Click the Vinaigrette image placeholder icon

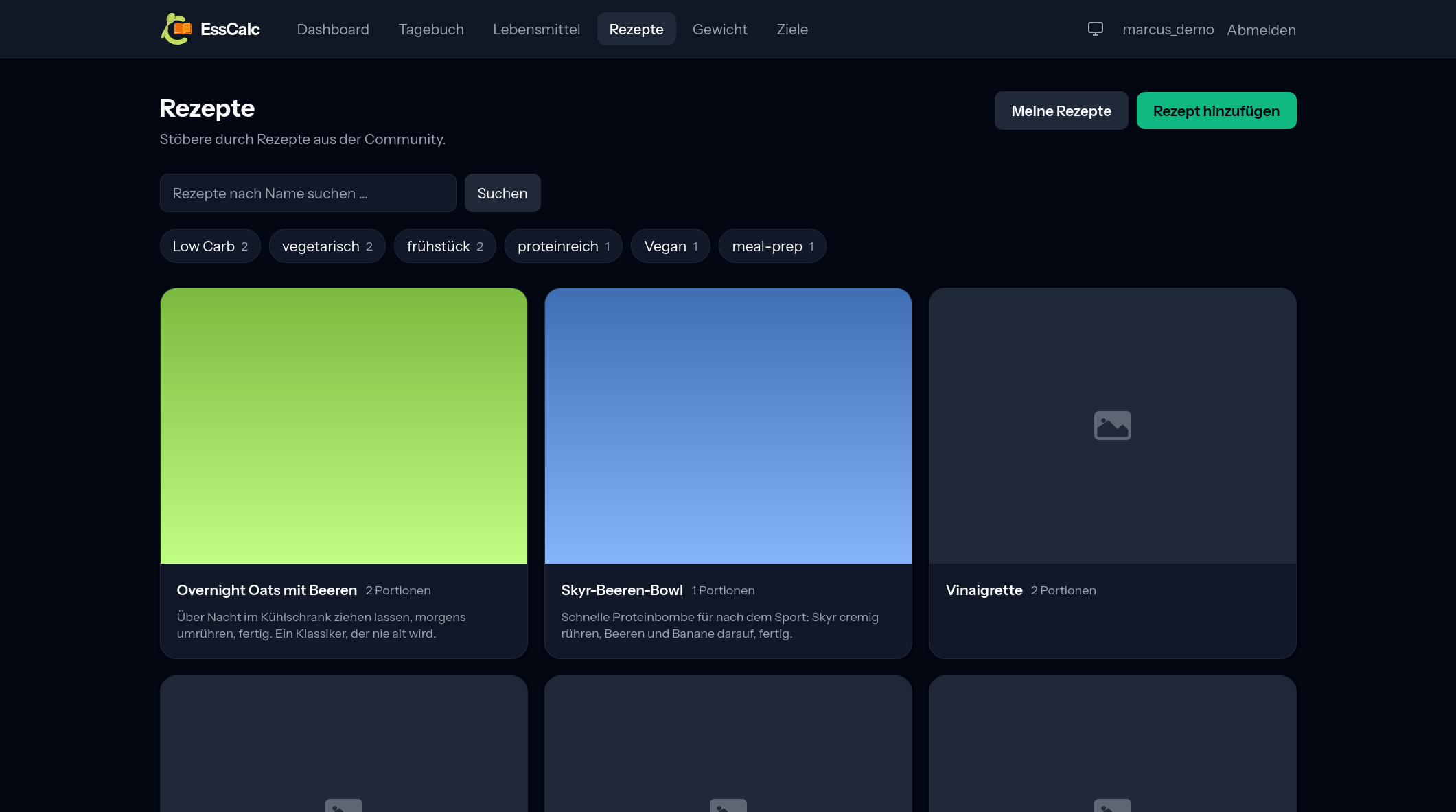pos(1112,426)
